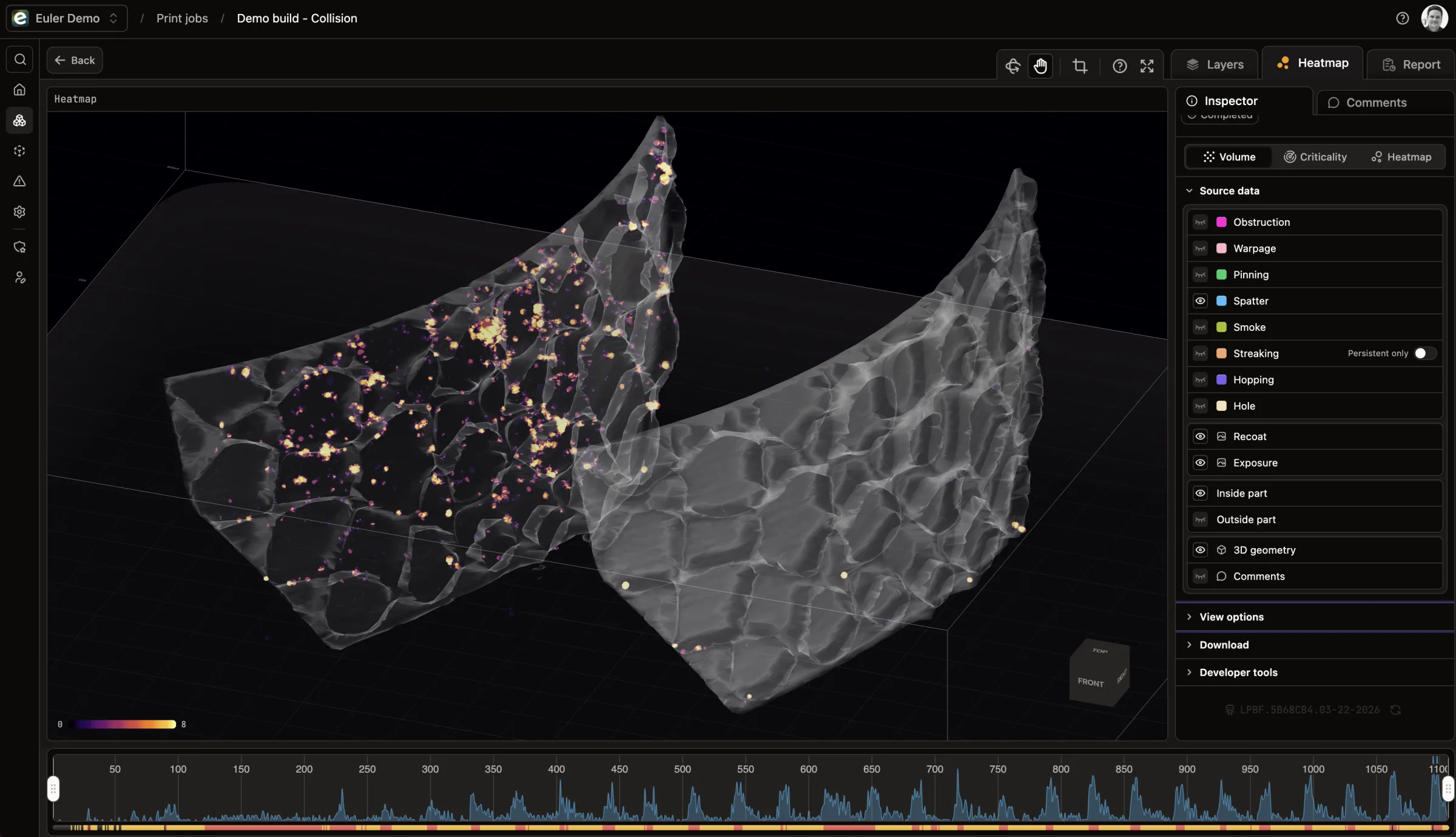Enter fullscreen with expand arrows icon

[1147, 66]
